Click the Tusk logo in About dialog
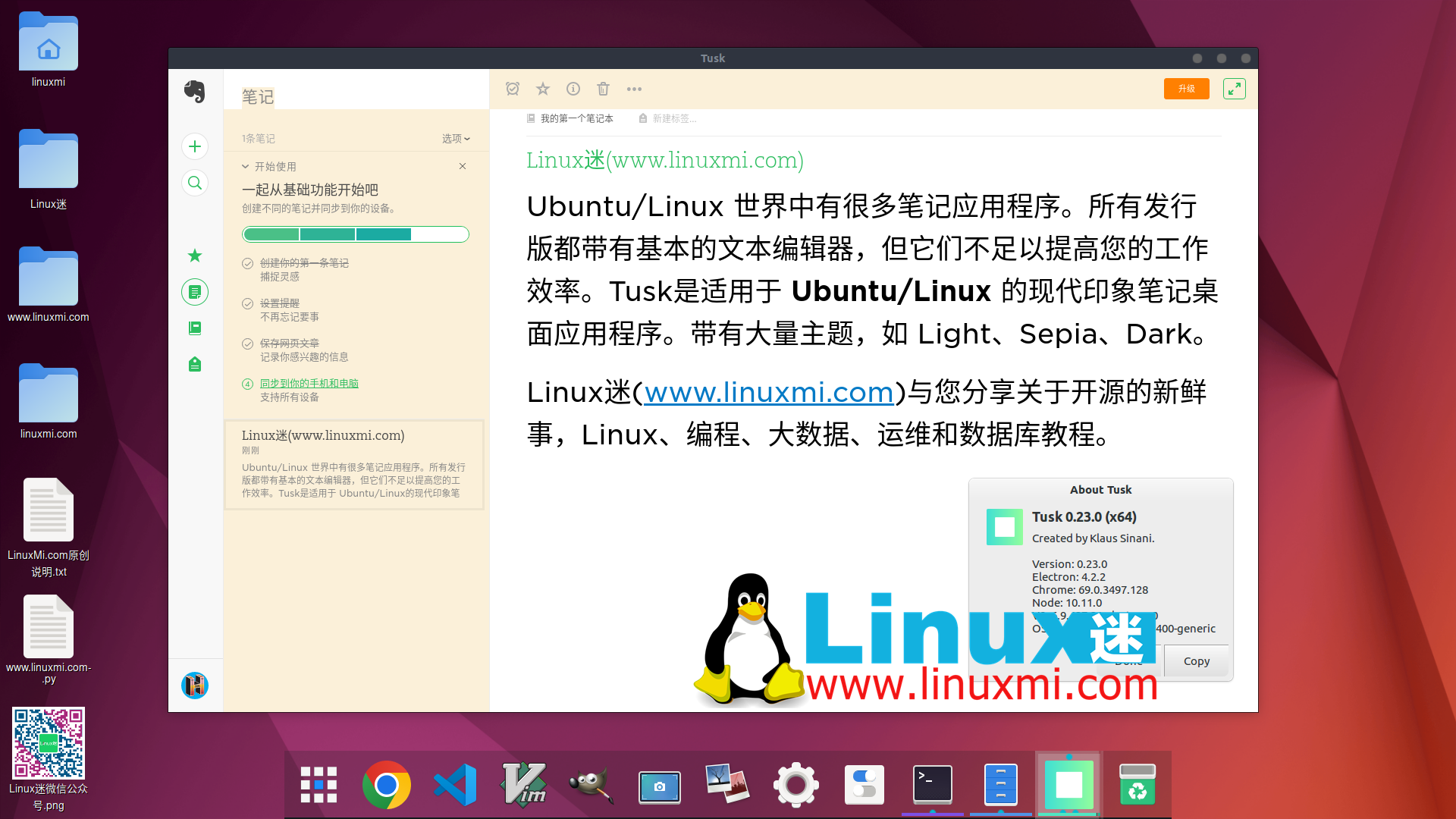Image resolution: width=1456 pixels, height=819 pixels. pos(1005,527)
